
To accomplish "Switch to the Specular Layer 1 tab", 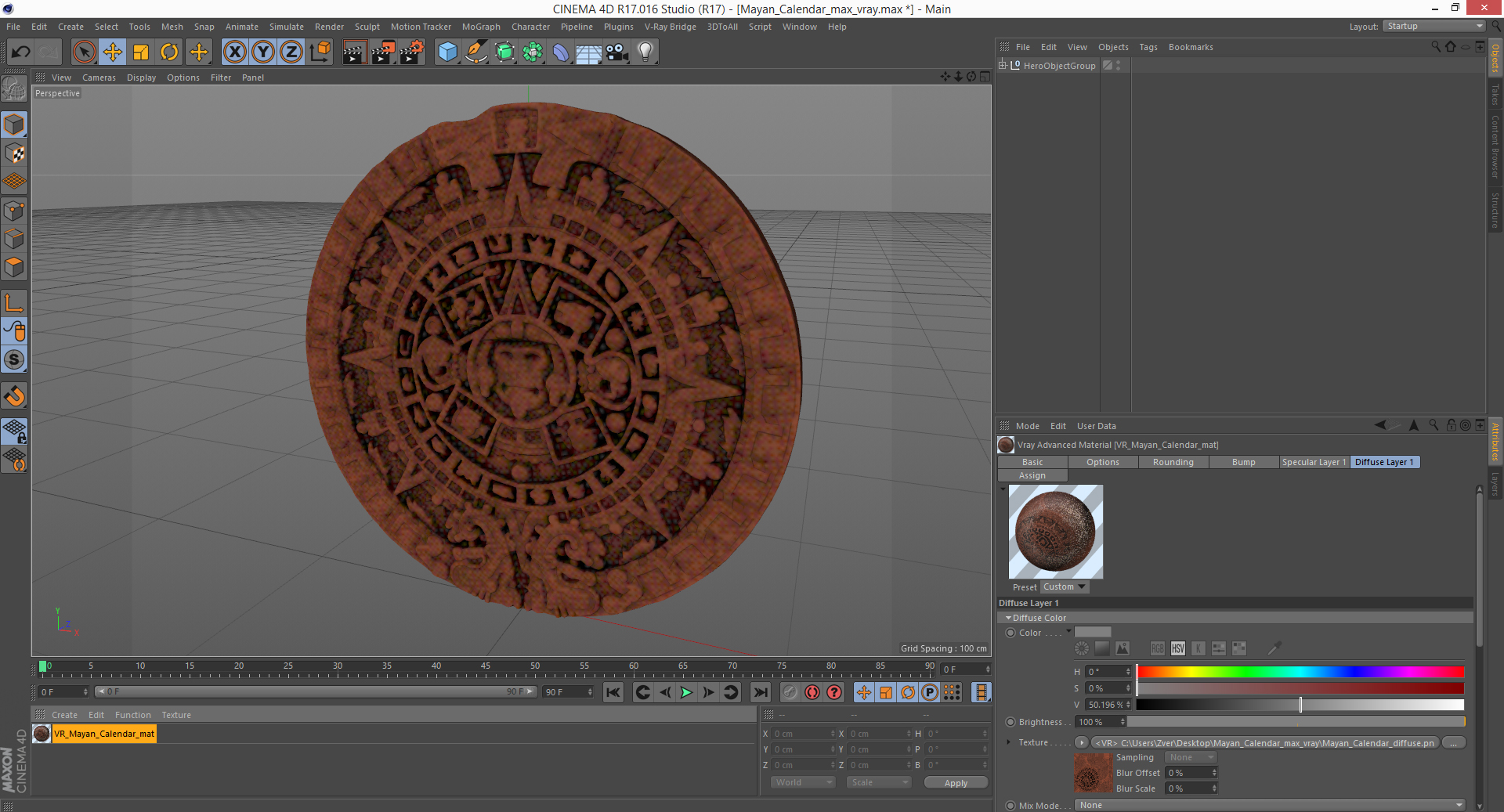I will pos(1314,462).
